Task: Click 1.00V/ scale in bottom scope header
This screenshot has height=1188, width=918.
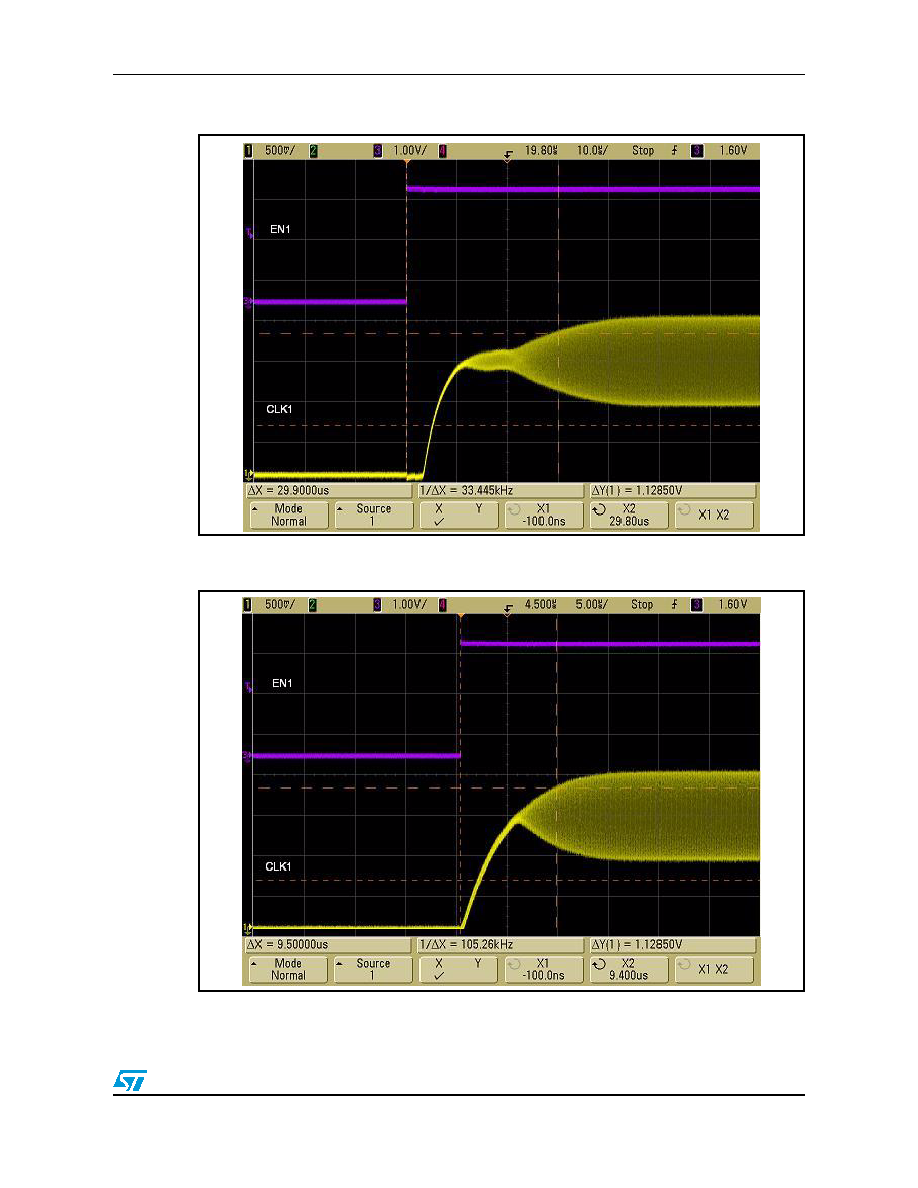Action: 410,605
